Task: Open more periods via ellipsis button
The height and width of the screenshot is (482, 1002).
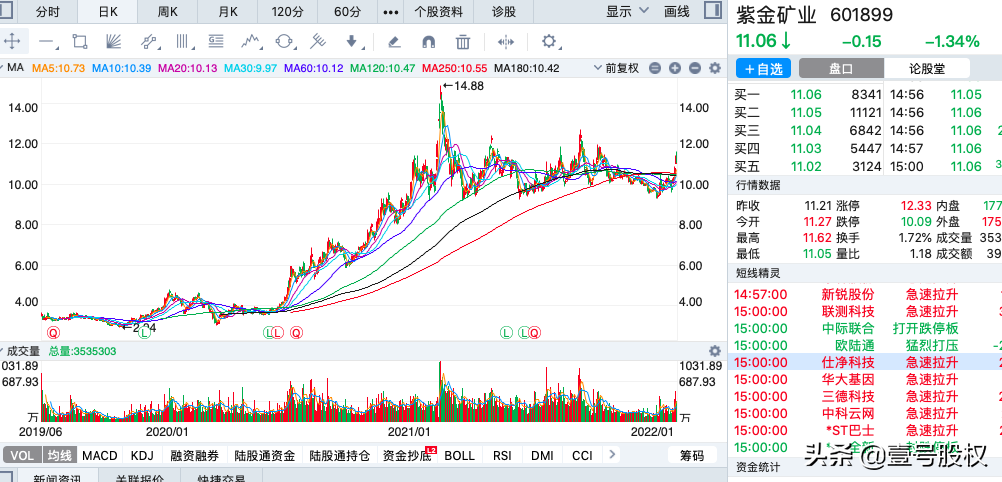Action: click(391, 12)
